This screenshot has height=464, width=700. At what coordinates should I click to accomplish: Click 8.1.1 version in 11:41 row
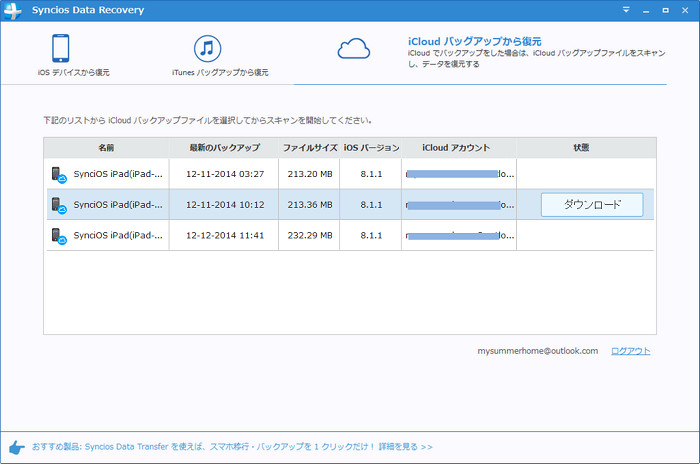371,235
